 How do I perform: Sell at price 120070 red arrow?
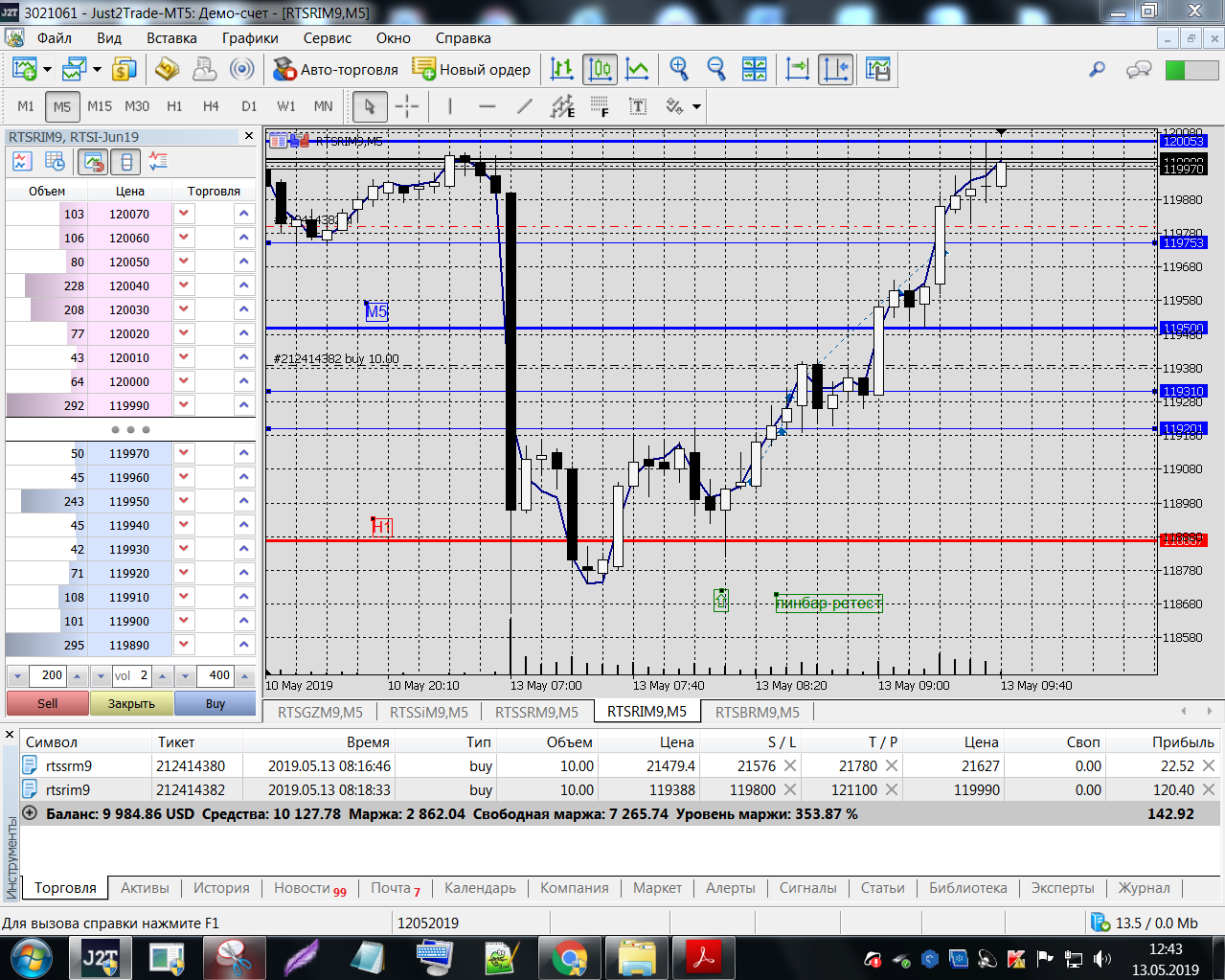184,214
